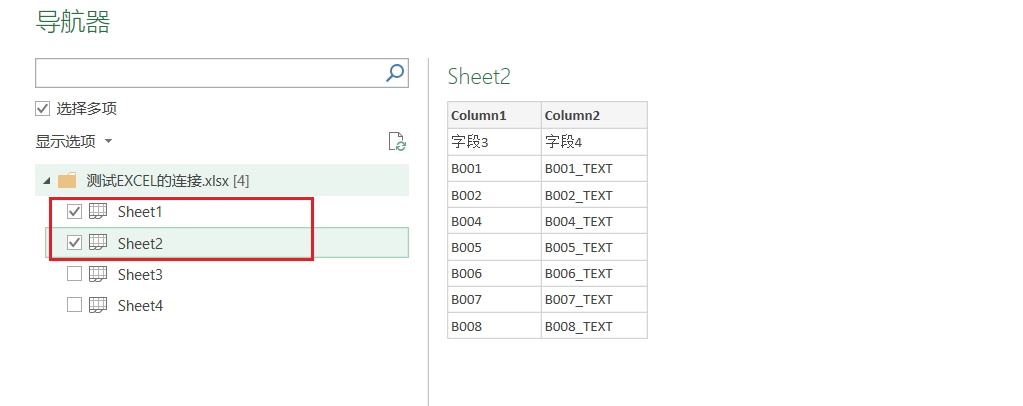1023x406 pixels.
Task: Click the B005_TEXT cell
Action: pyautogui.click(x=594, y=247)
